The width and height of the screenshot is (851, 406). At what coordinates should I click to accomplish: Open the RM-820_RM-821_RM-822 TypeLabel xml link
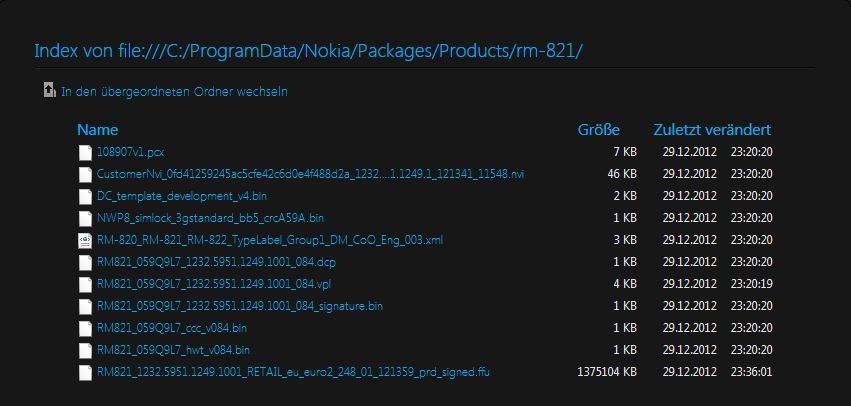coord(270,240)
